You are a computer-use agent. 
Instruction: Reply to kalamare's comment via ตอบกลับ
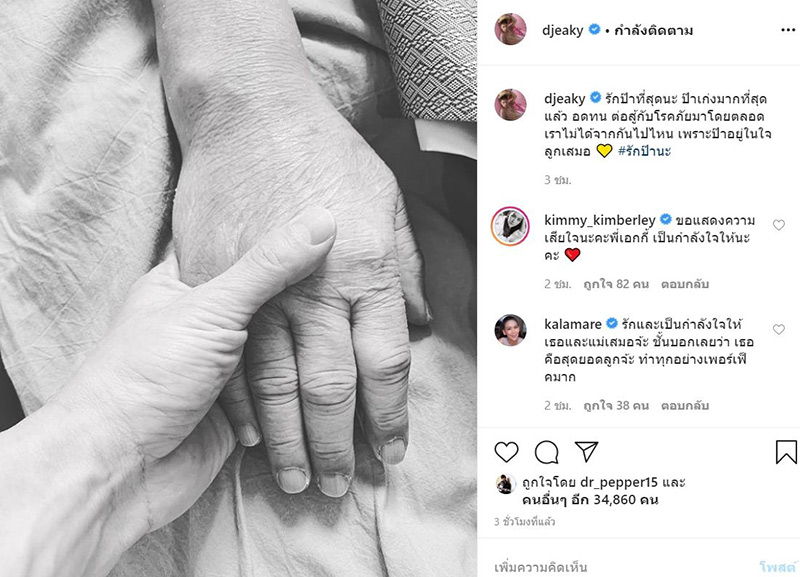pos(685,406)
